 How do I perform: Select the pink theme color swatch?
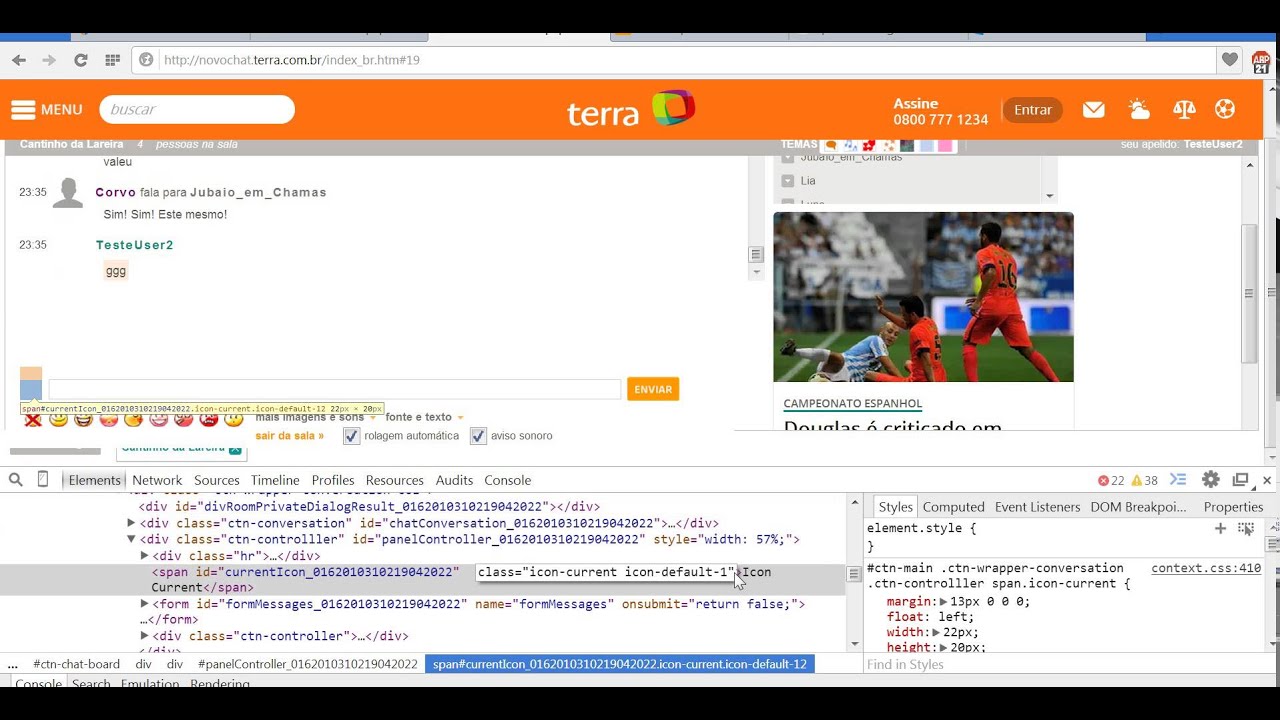pyautogui.click(x=945, y=145)
